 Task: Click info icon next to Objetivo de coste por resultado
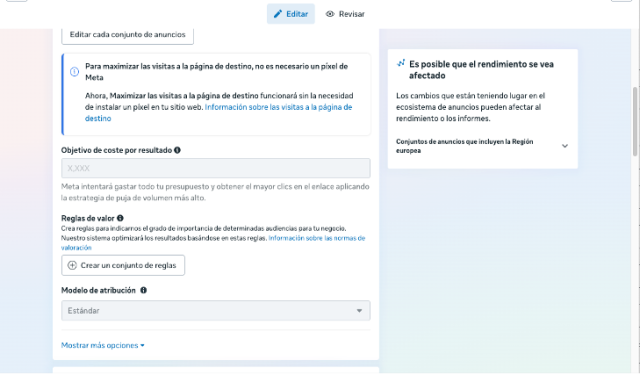tap(177, 150)
